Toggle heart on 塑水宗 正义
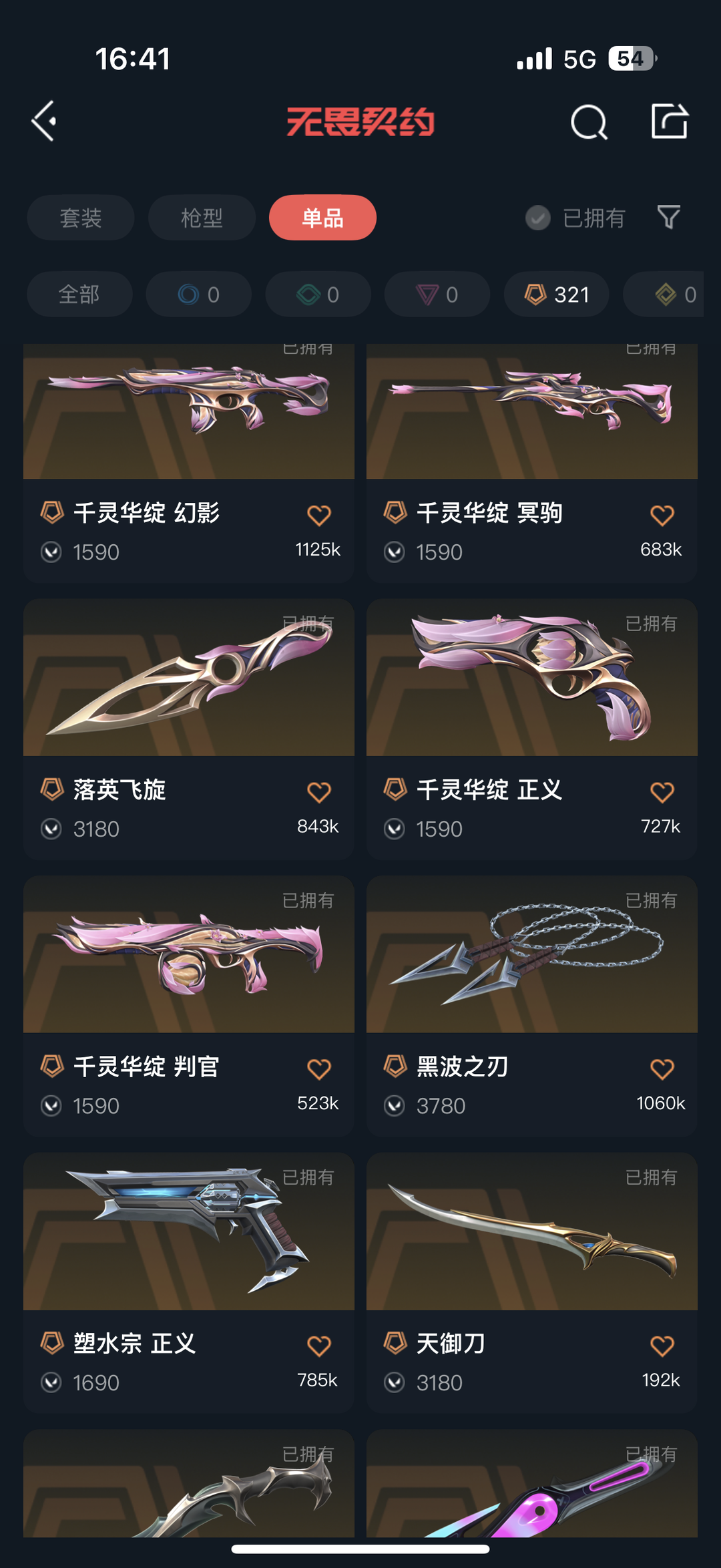This screenshot has height=1568, width=721. [x=319, y=1346]
